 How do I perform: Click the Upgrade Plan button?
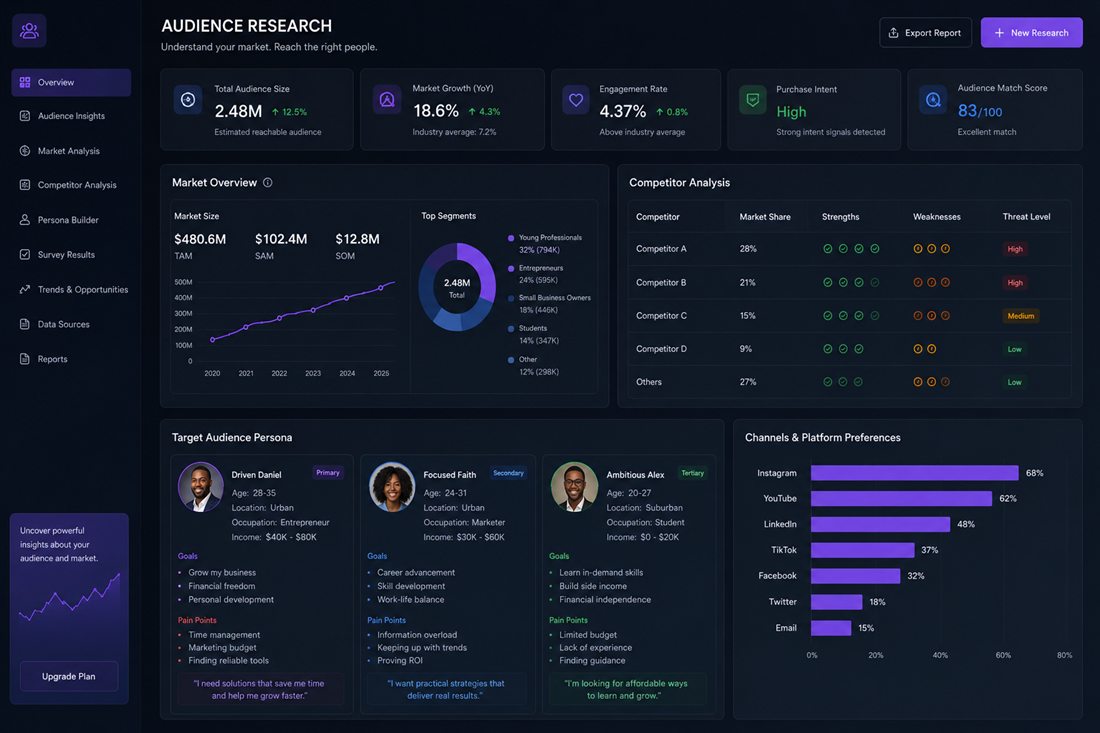pyautogui.click(x=69, y=676)
